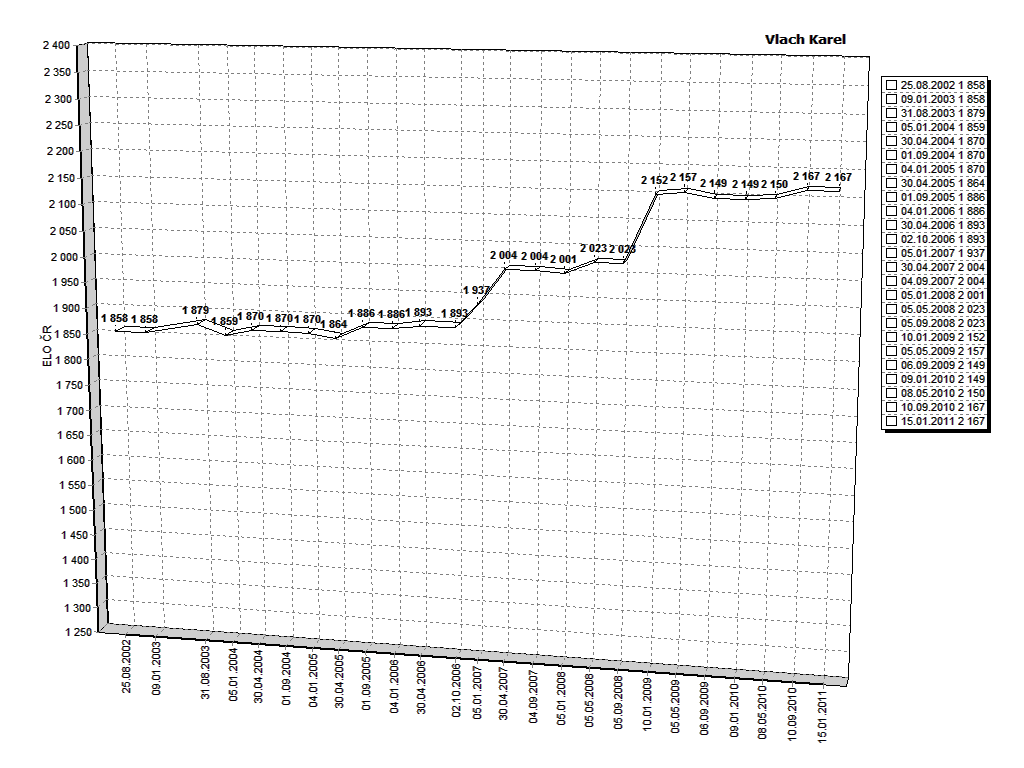Select the 05.05.2009 2 157 legend checkbox
Image resolution: width=1024 pixels, height=768 pixels.
point(891,352)
